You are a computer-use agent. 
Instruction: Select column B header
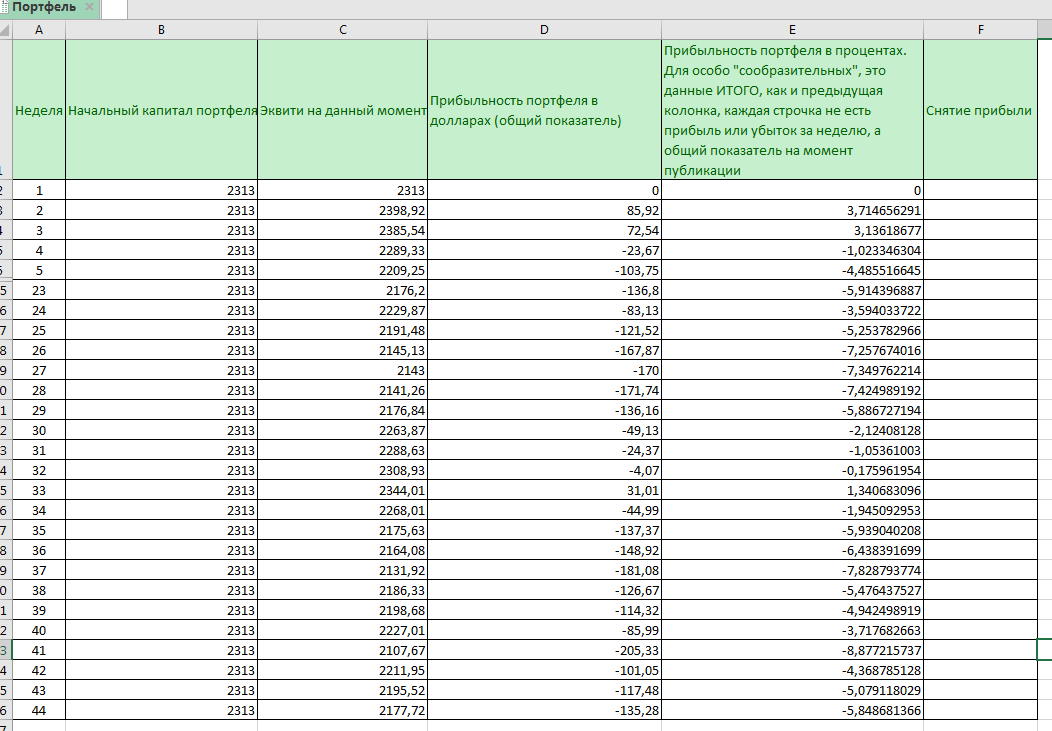click(161, 30)
